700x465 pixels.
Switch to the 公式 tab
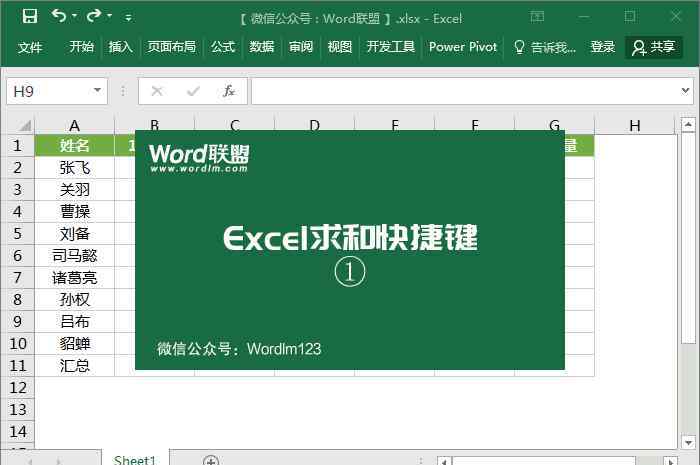tap(223, 47)
